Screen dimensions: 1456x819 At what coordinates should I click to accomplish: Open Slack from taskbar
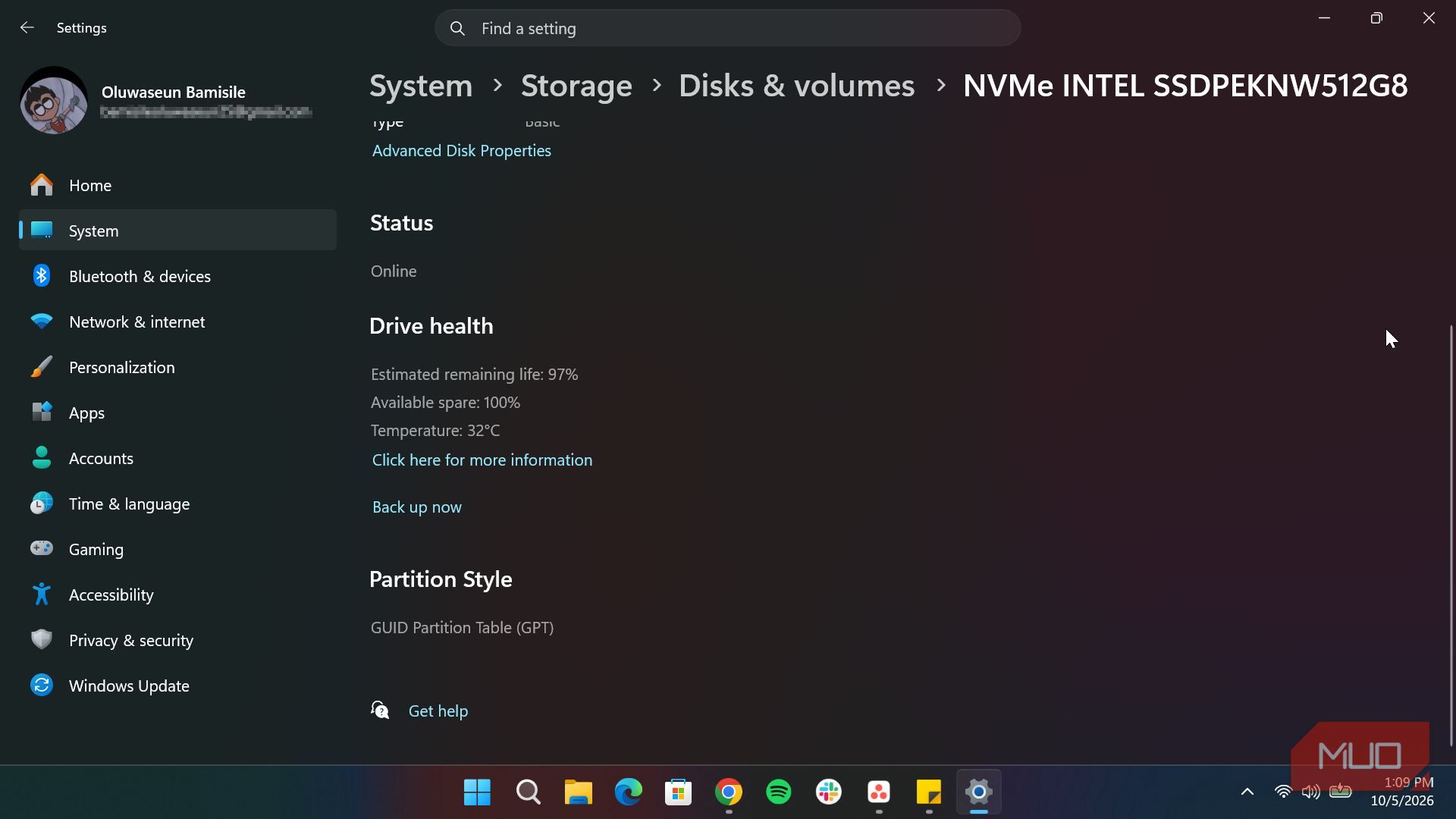click(x=829, y=792)
